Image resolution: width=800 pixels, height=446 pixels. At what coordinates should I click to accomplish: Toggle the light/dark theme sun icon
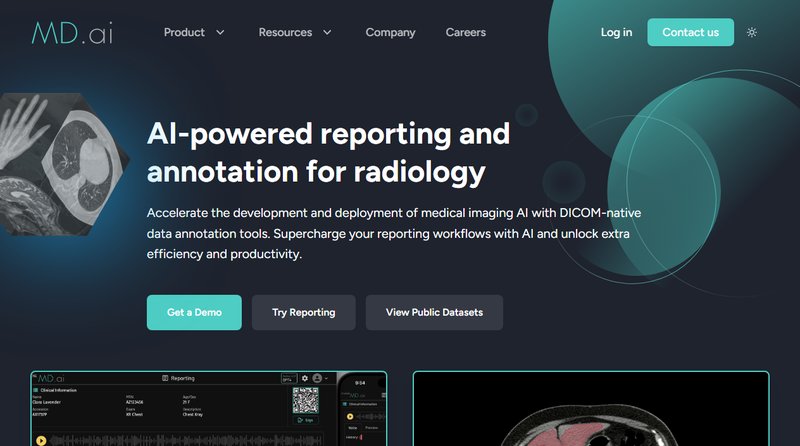(752, 32)
